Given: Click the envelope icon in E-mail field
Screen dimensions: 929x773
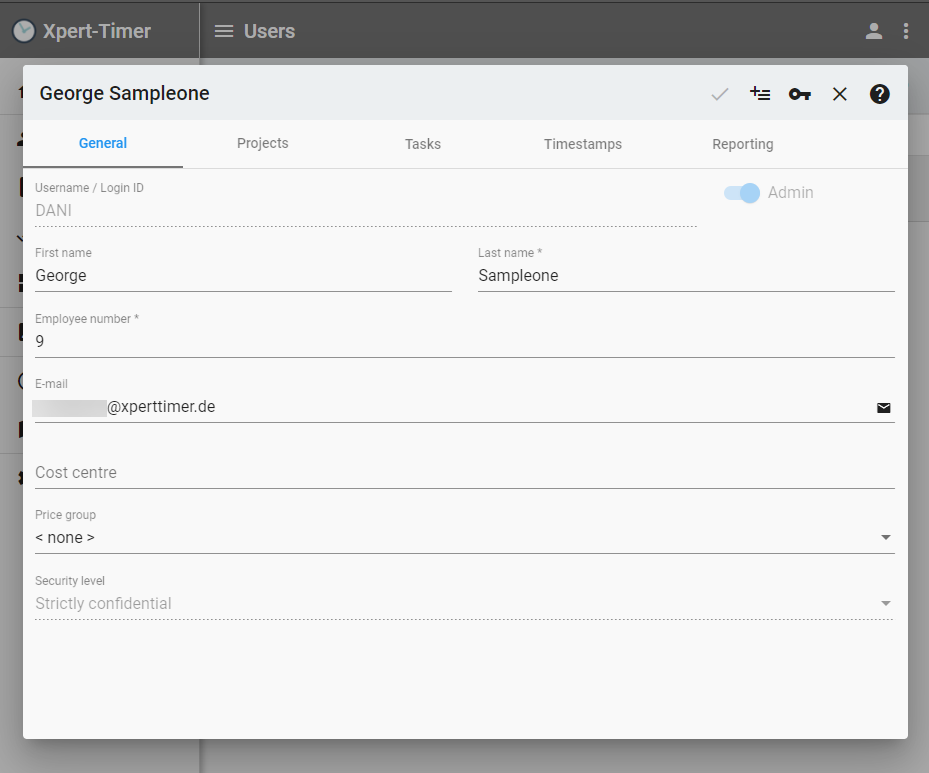Looking at the screenshot, I should pos(883,408).
